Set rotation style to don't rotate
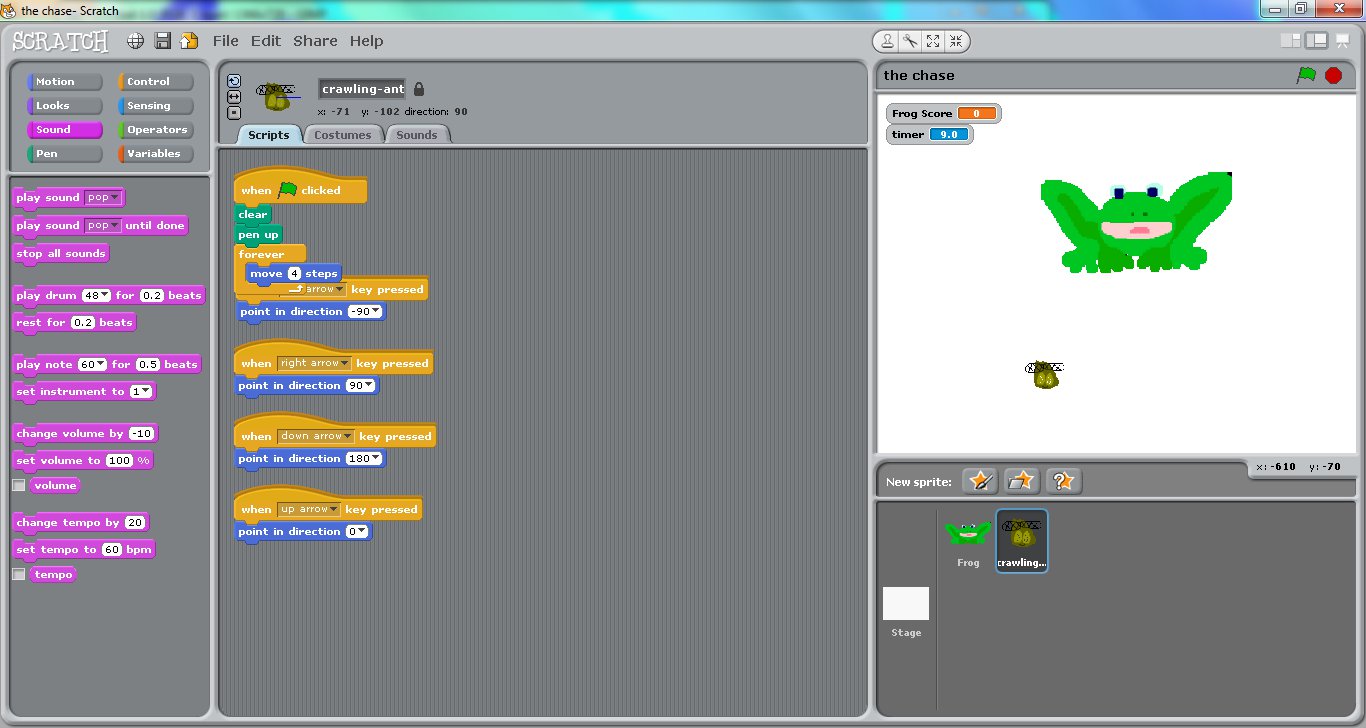This screenshot has height=728, width=1366. [x=234, y=112]
